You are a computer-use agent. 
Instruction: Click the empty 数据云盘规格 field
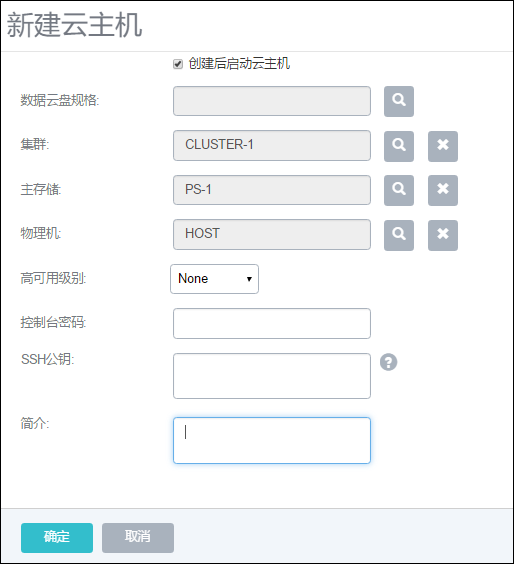tap(272, 101)
